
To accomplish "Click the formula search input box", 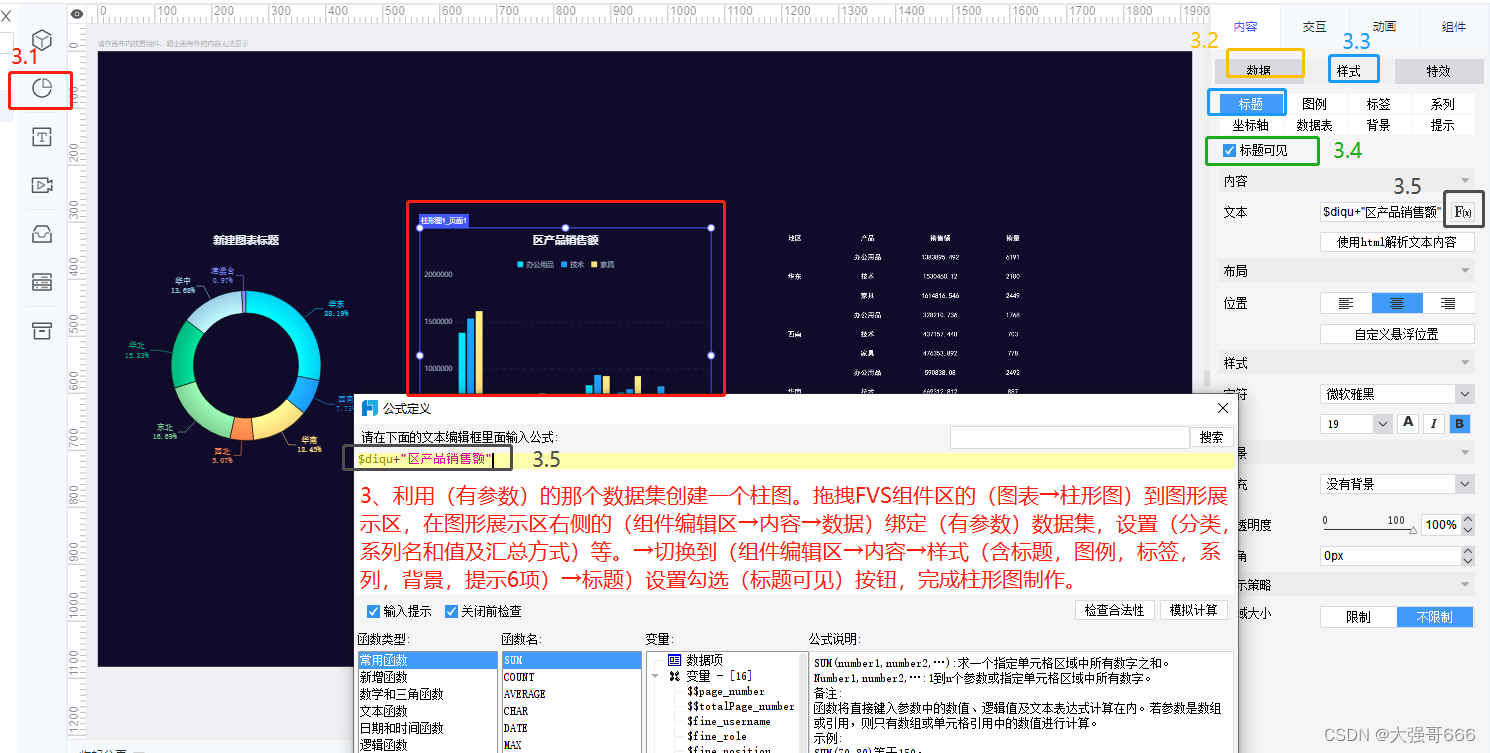I will 1069,437.
